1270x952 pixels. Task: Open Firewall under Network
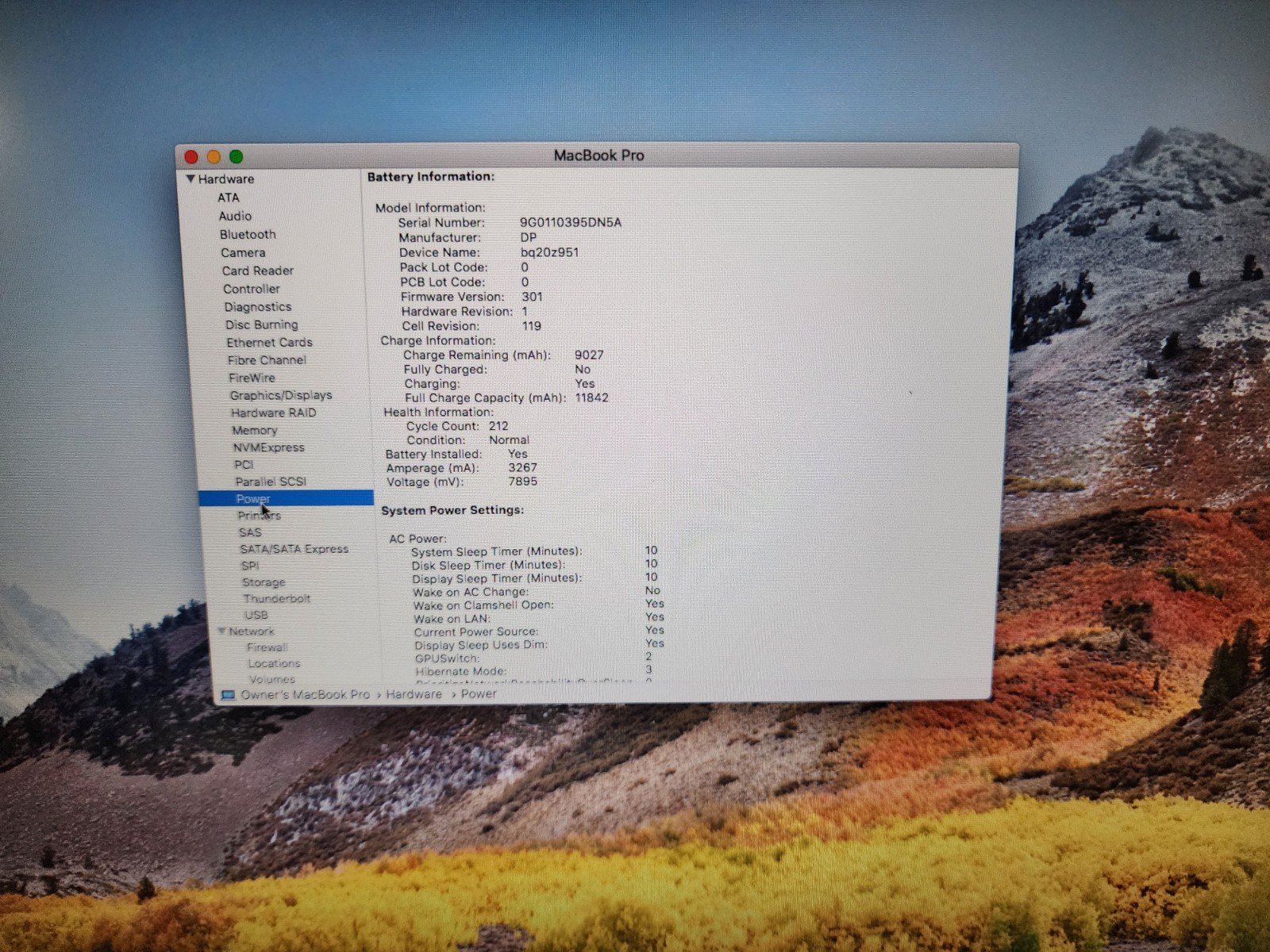pos(267,647)
